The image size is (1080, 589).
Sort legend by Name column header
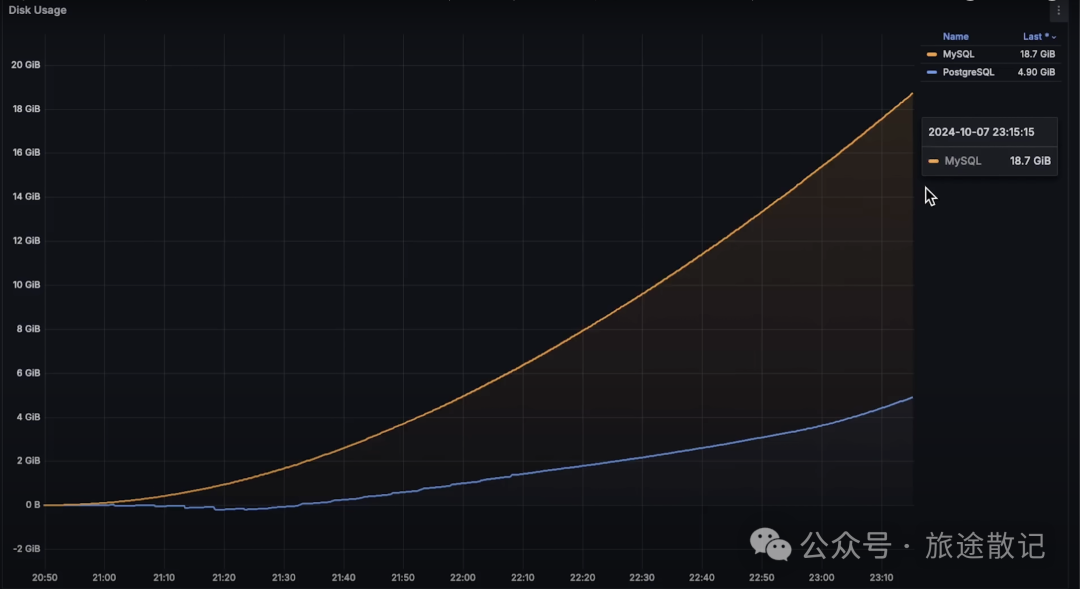[955, 37]
